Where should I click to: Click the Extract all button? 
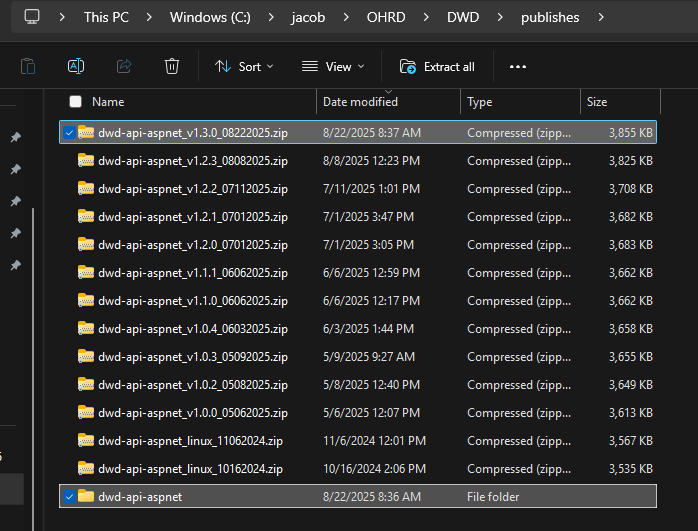click(437, 67)
